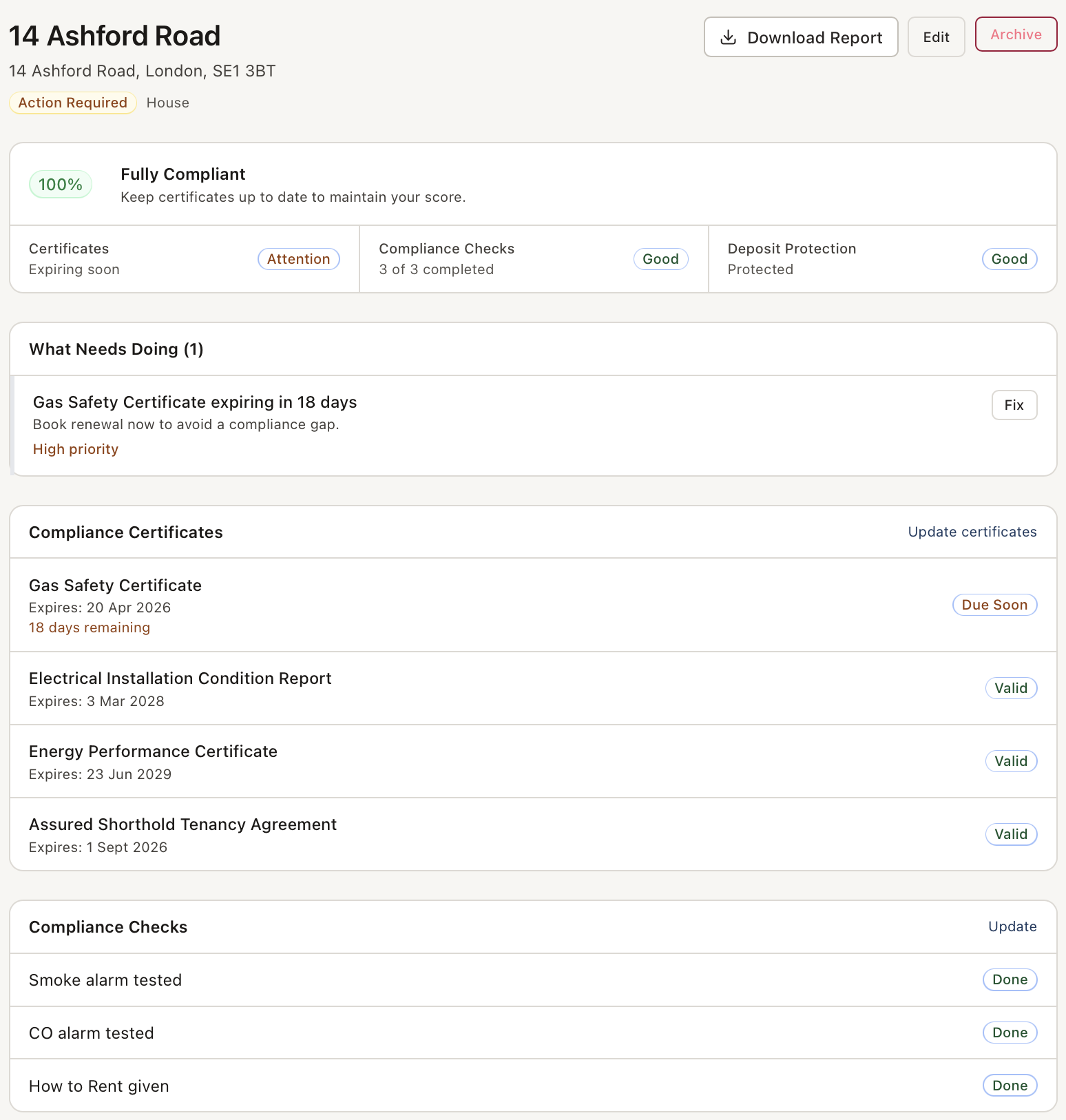Click the Gas Safety expiring alert title

click(195, 402)
